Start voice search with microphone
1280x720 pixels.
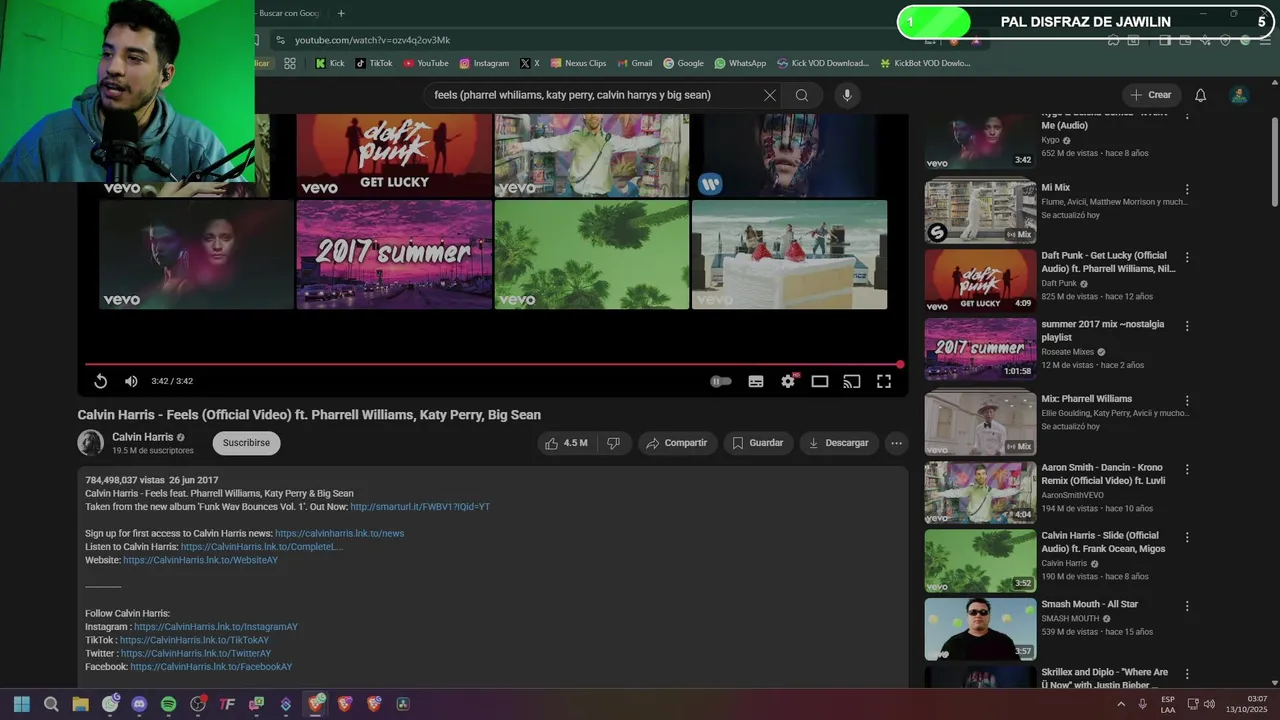pyautogui.click(x=847, y=95)
